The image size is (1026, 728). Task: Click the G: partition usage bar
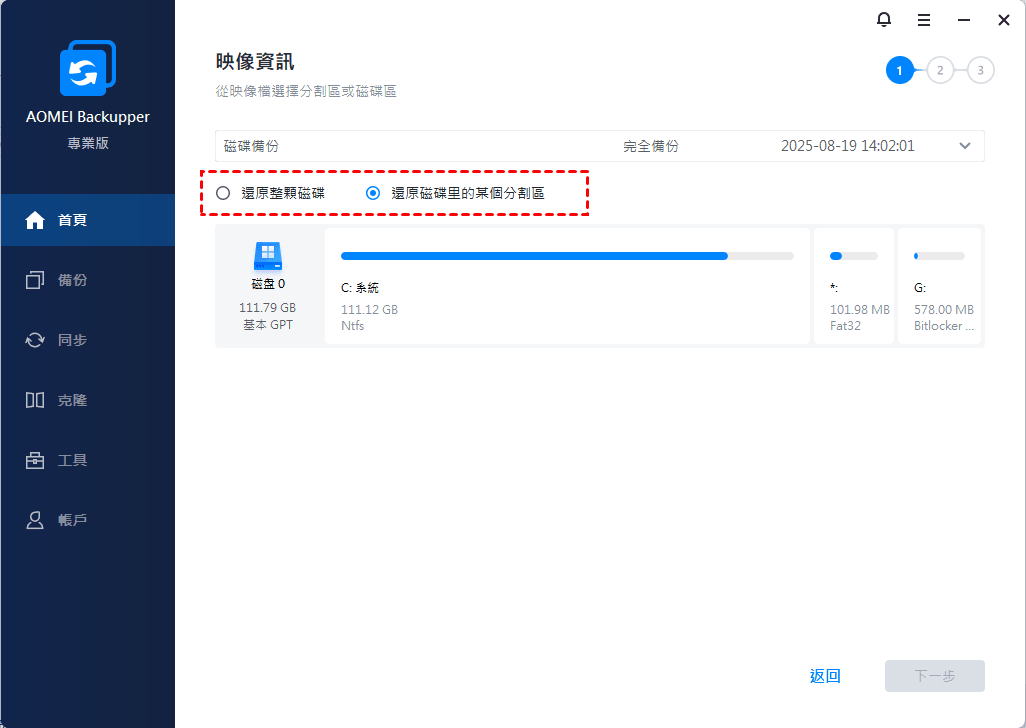(x=939, y=256)
